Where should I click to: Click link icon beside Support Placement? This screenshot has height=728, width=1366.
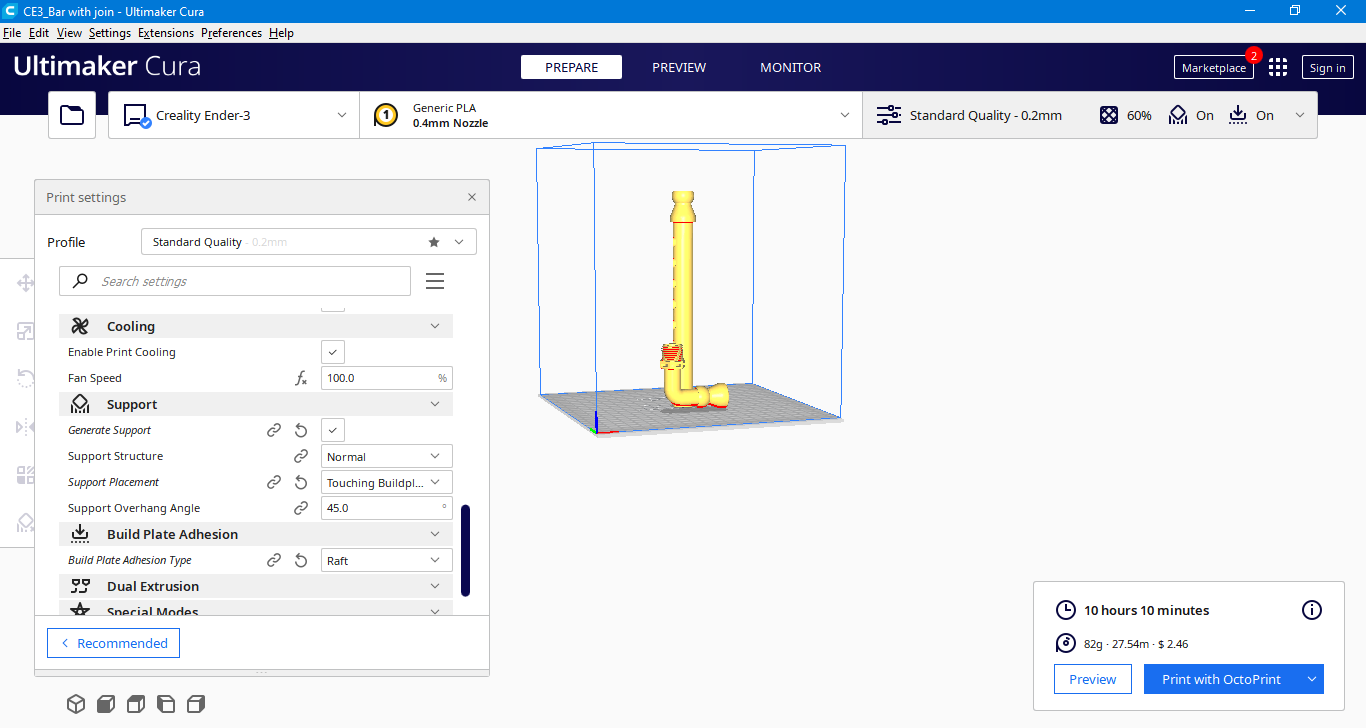tap(274, 482)
